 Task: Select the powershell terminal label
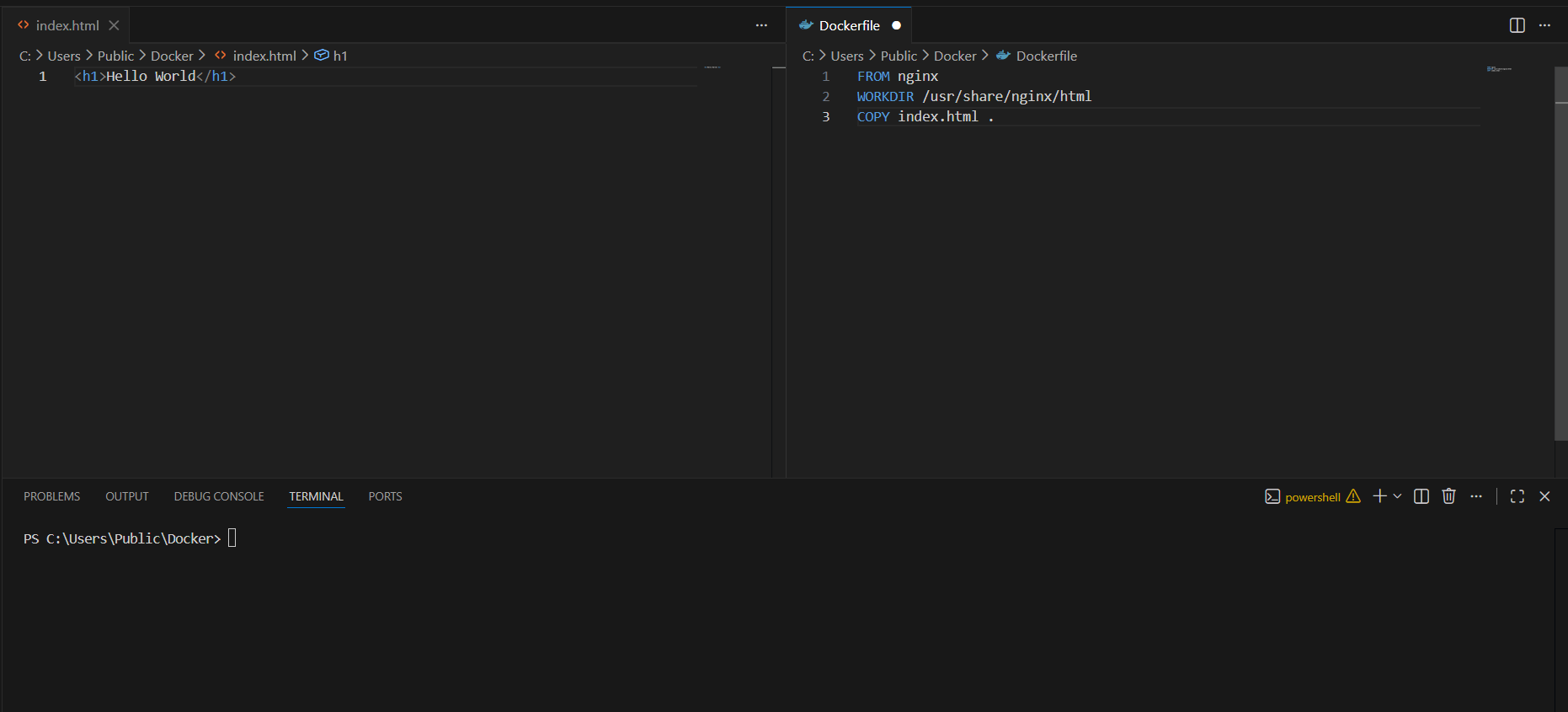coord(1312,497)
